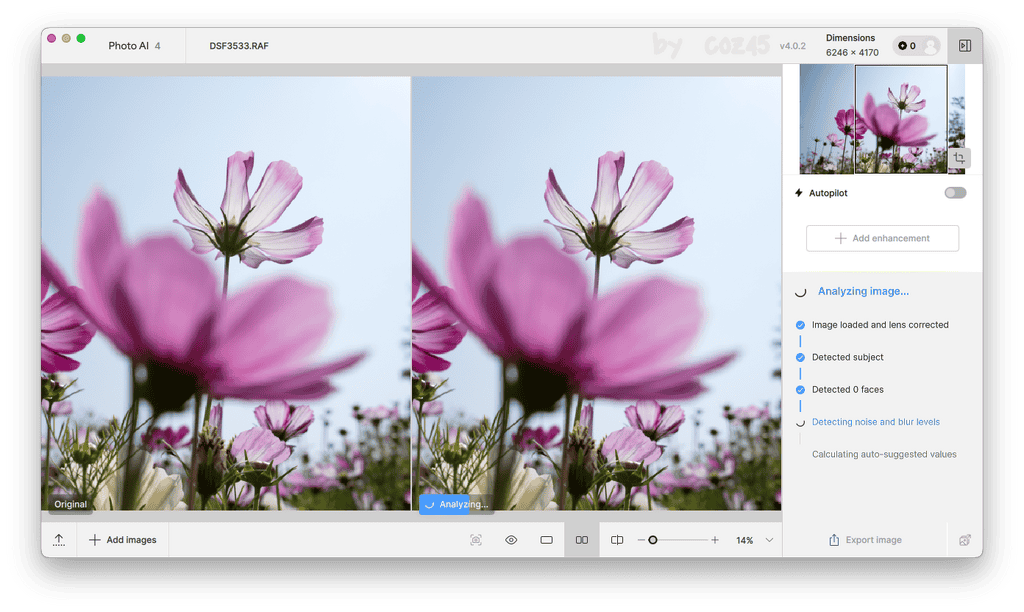Viewport: 1024px width, 612px height.
Task: Click the plus zoom in button
Action: coord(715,540)
